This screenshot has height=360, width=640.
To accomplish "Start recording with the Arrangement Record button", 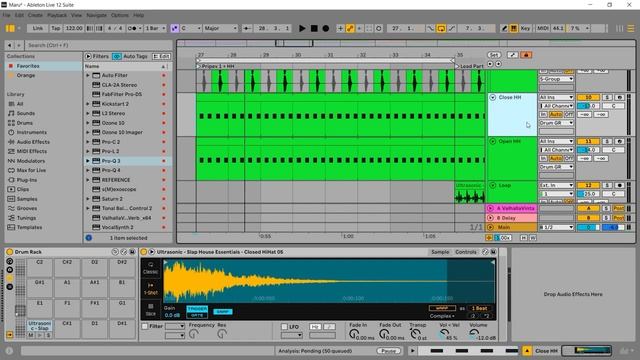I will (326, 28).
